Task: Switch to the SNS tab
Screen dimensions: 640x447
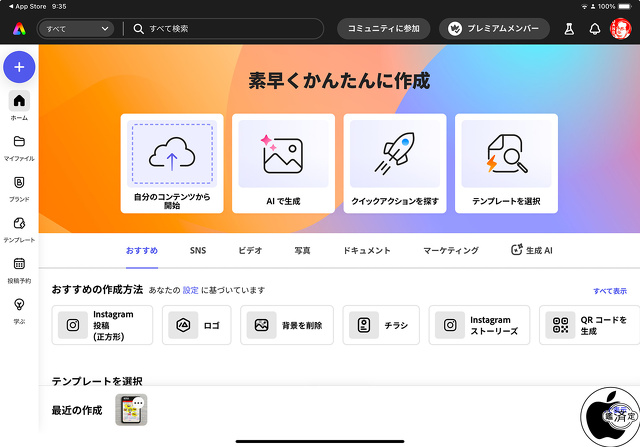Action: (x=198, y=251)
